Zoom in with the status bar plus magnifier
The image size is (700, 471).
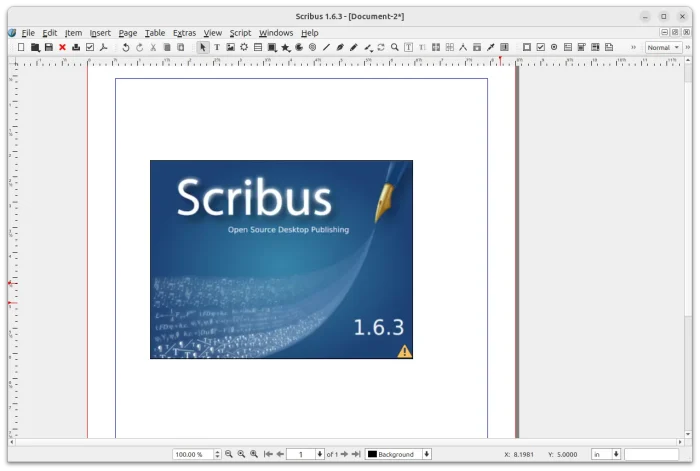pos(254,454)
